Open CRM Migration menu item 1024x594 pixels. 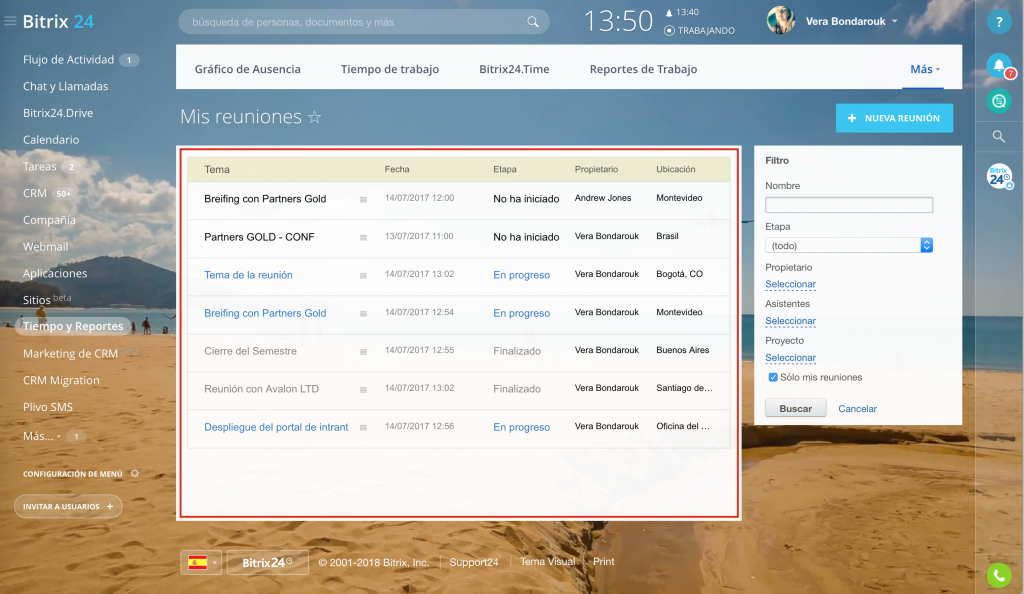(61, 380)
